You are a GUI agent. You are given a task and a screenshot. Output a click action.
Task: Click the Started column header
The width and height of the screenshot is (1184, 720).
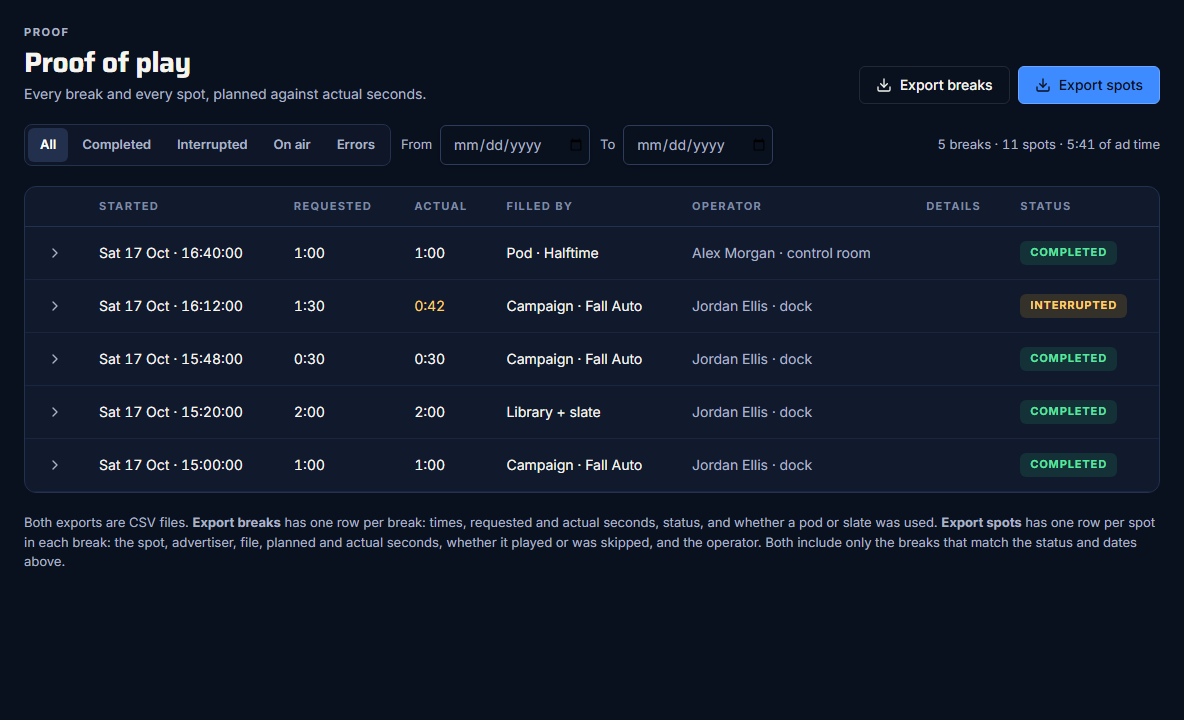point(128,206)
